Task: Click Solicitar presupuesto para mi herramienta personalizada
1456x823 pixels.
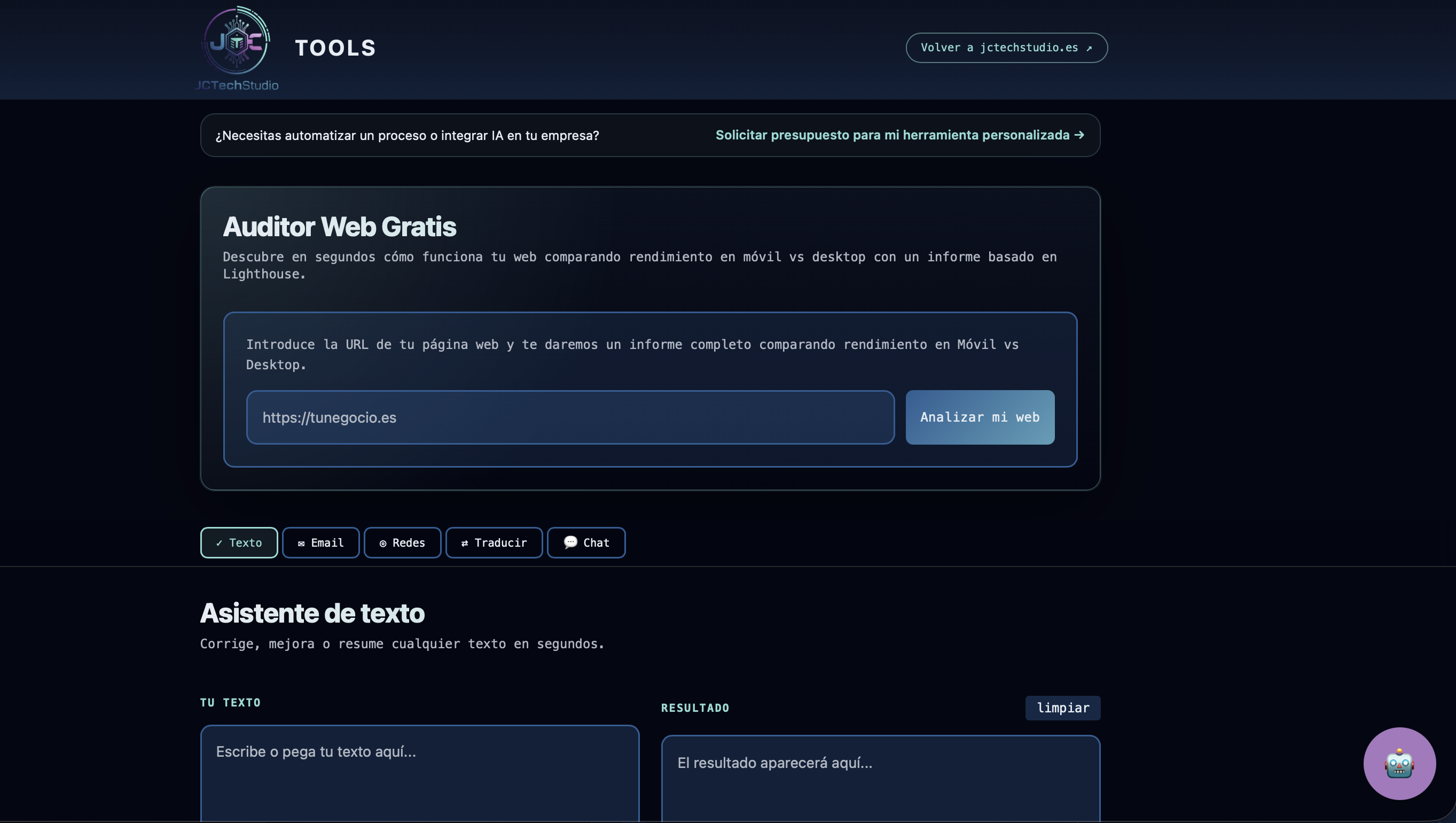Action: point(900,135)
